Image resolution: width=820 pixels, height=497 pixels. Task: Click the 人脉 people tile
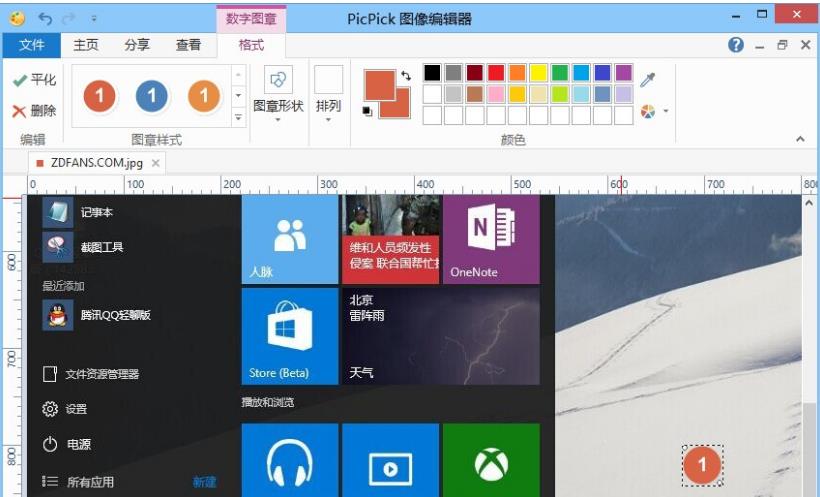[290, 239]
